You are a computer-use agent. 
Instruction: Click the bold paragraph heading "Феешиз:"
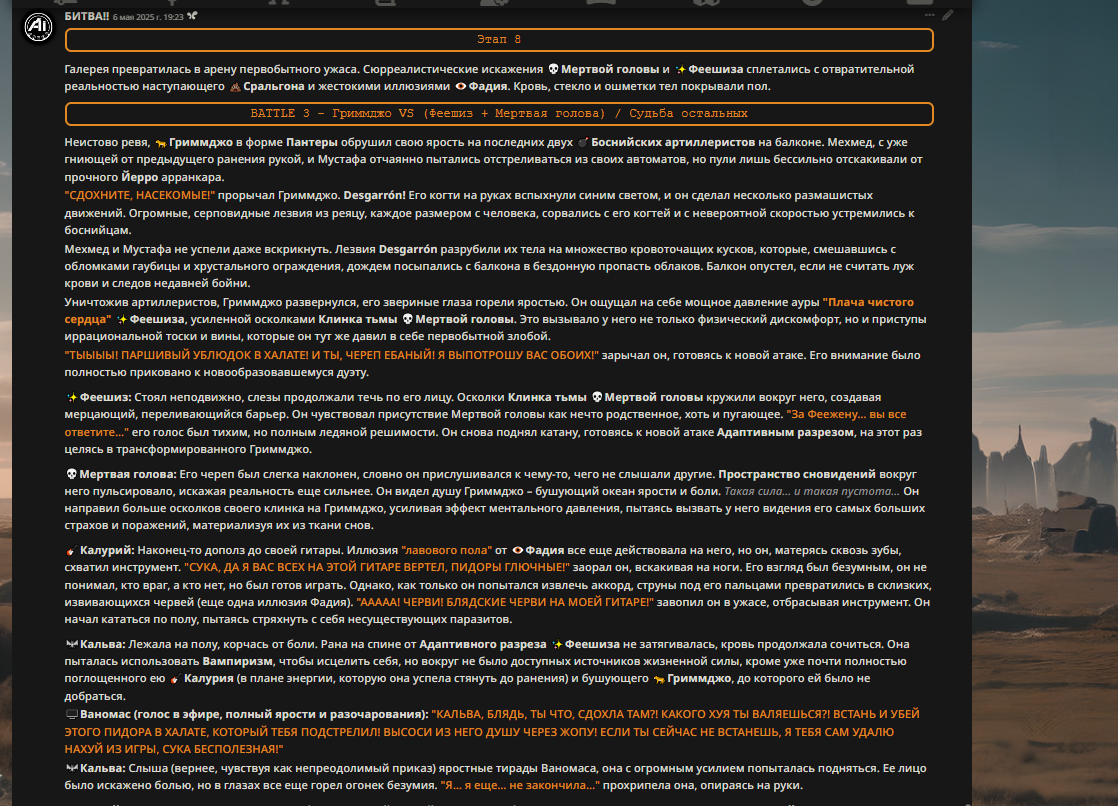[x=106, y=397]
